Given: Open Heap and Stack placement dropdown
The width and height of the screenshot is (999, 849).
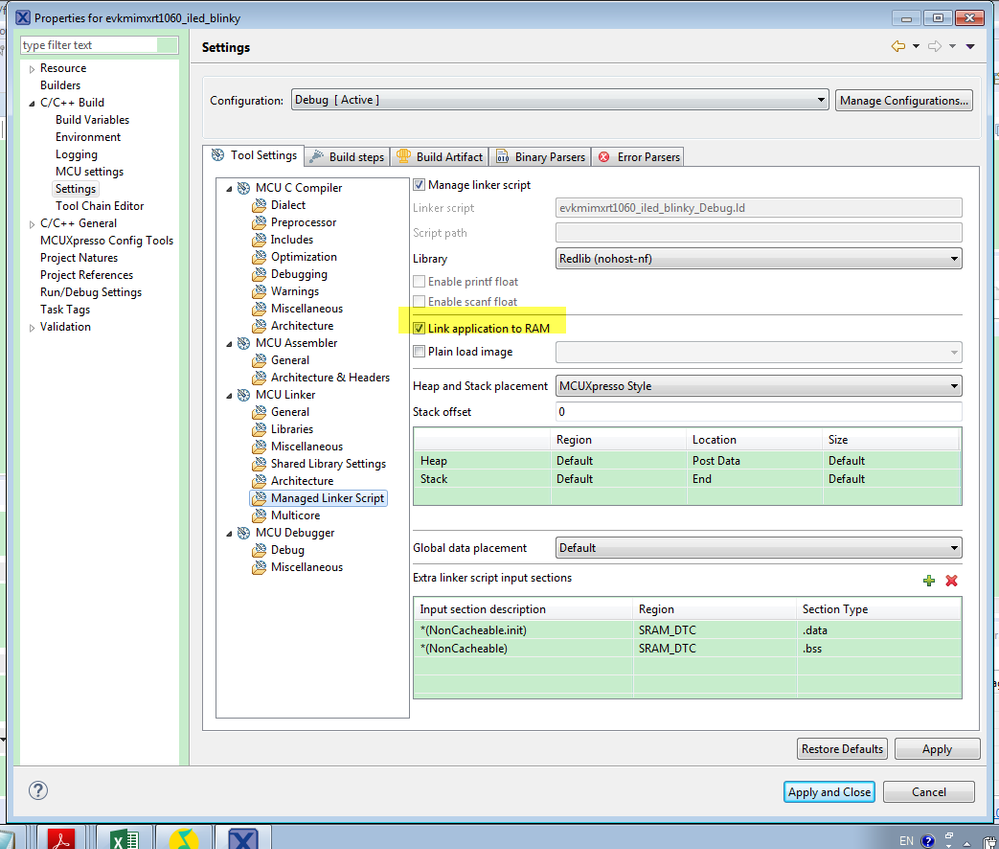Looking at the screenshot, I should click(758, 386).
